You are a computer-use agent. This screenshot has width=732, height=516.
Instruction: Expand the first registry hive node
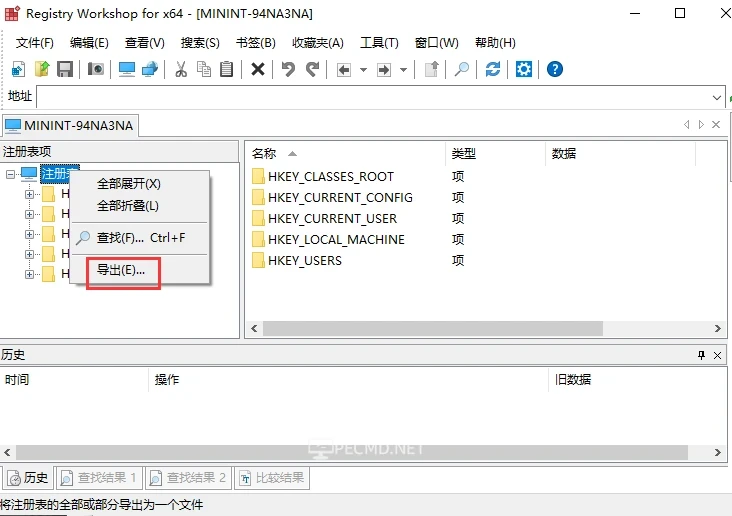pyautogui.click(x=29, y=194)
